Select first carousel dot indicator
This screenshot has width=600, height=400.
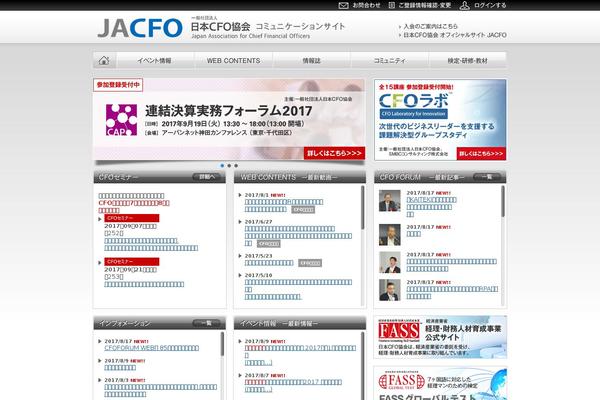[222, 166]
